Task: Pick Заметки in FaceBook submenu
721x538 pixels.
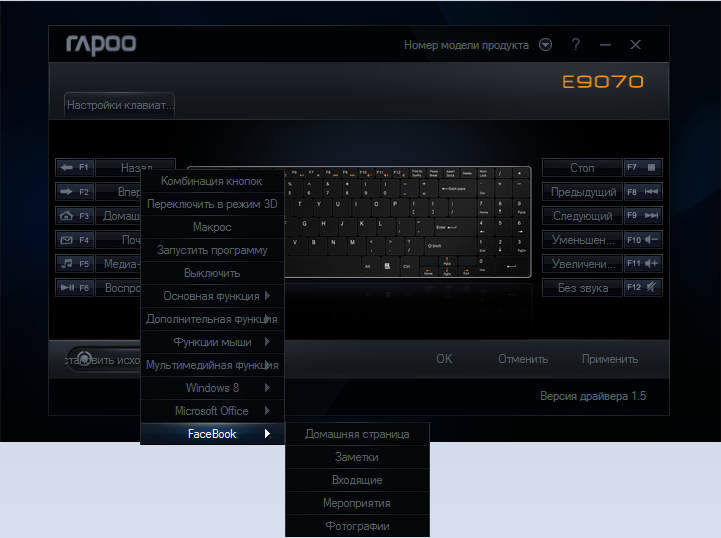Action: [357, 457]
